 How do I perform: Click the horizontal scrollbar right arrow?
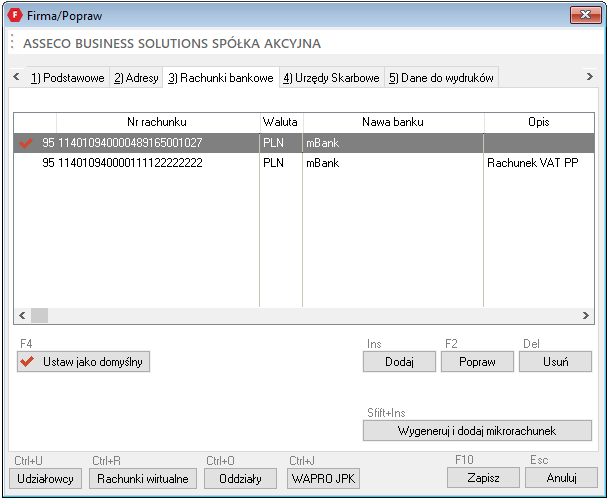586,316
